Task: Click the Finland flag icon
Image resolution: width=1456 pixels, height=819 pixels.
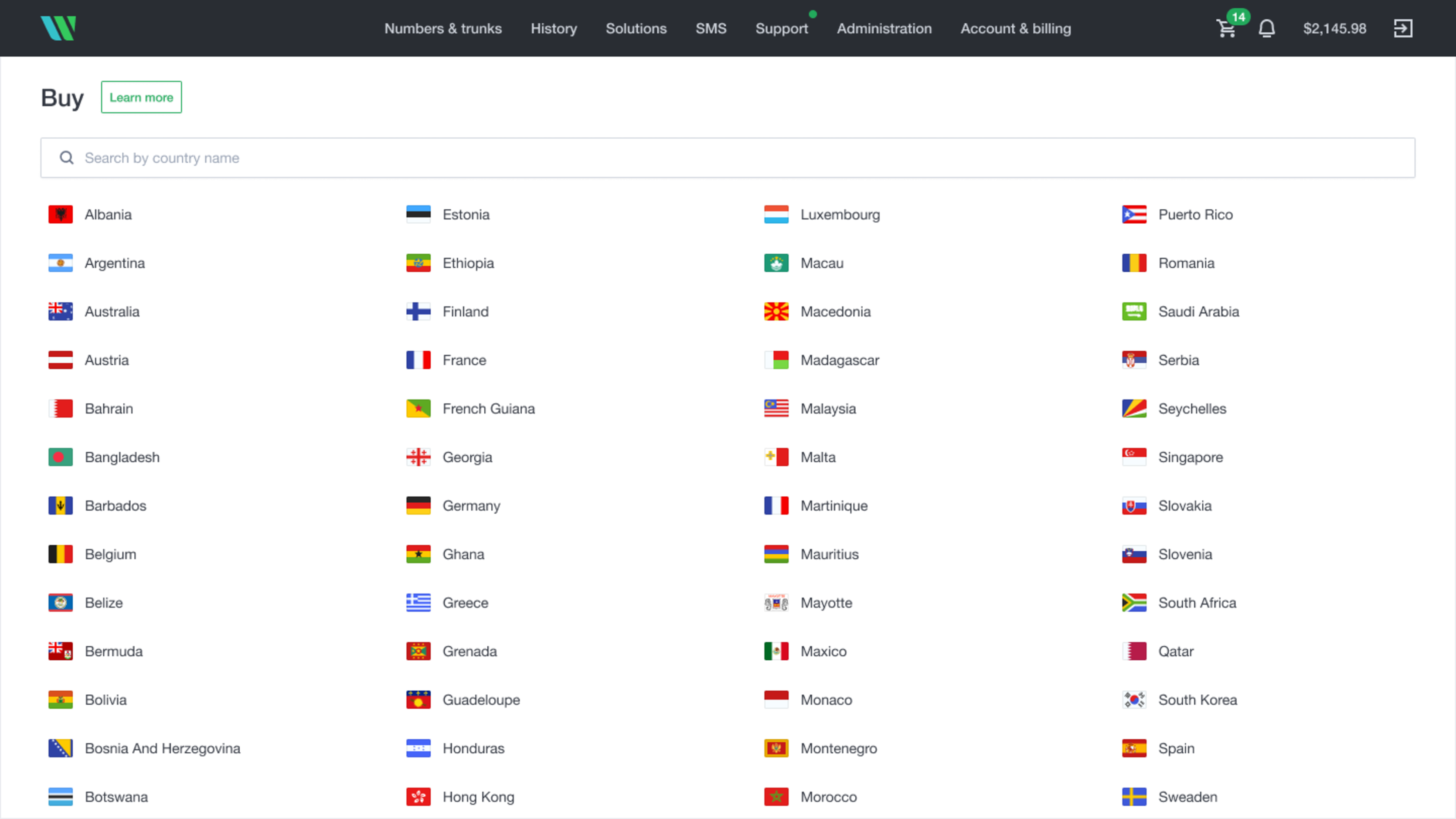Action: [x=418, y=312]
